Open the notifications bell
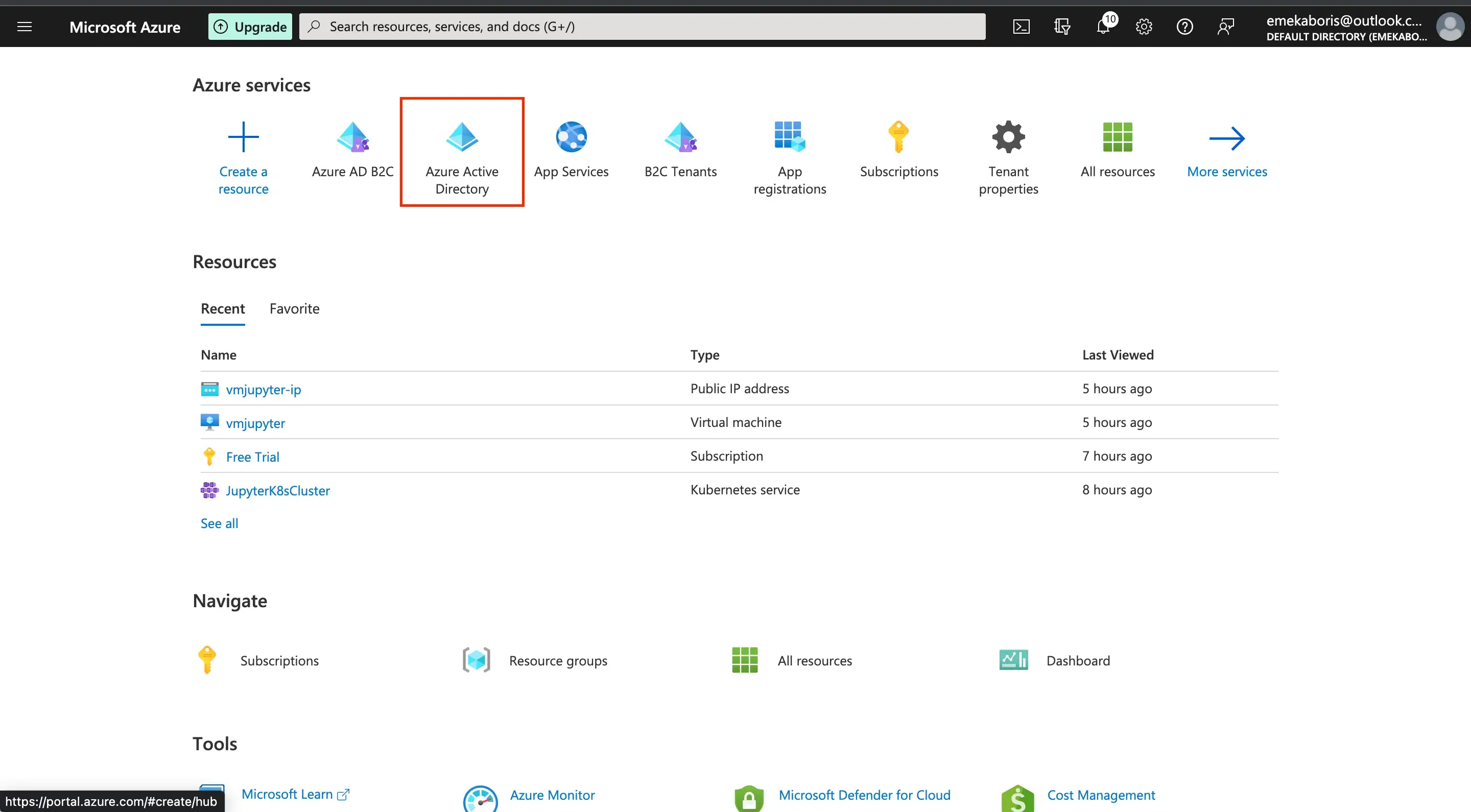1471x812 pixels. tap(1103, 27)
